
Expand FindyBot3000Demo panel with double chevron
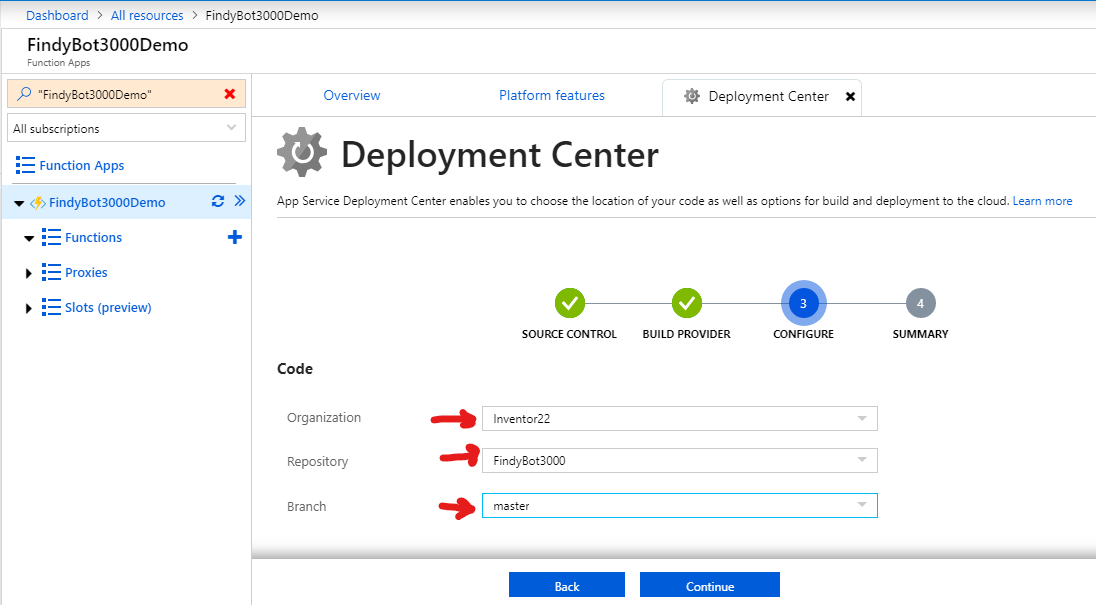coord(240,201)
